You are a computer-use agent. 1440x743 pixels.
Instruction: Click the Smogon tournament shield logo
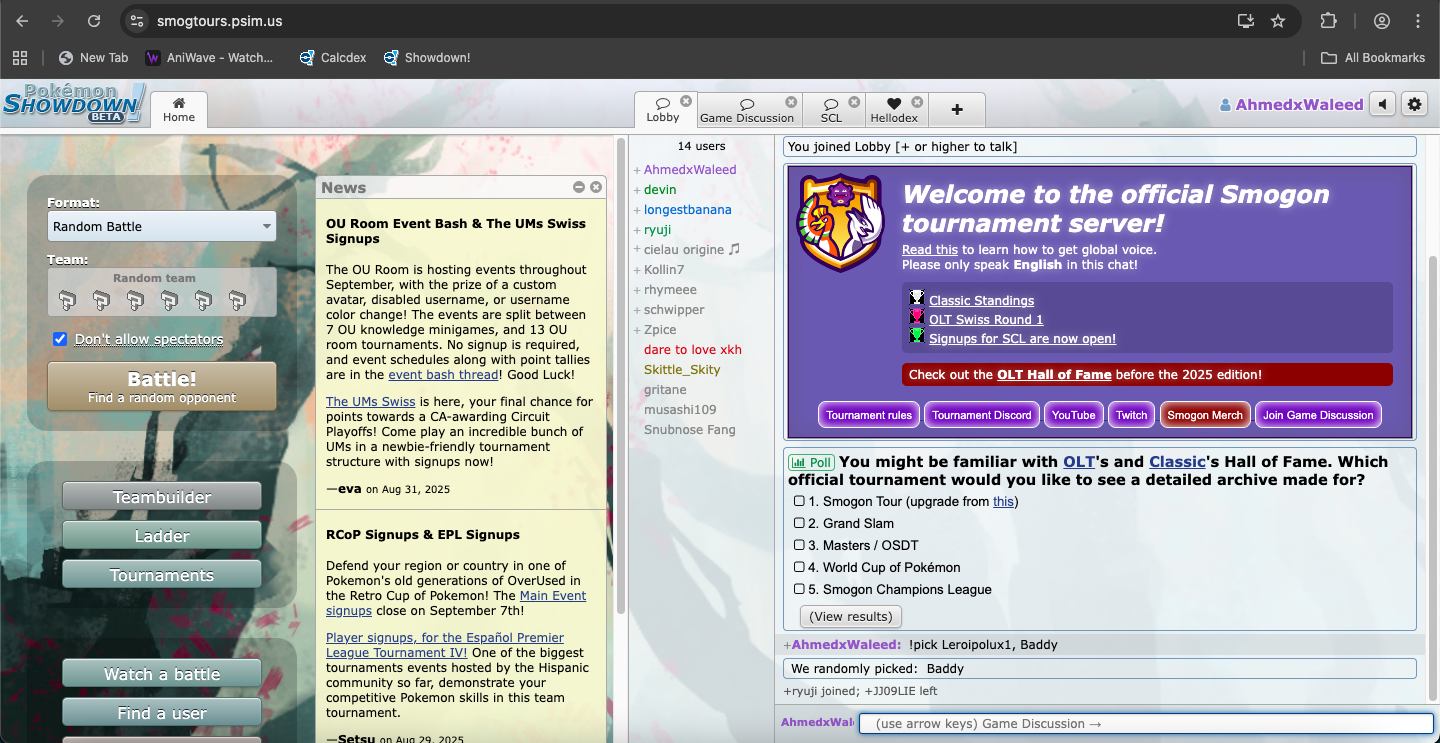pyautogui.click(x=841, y=223)
